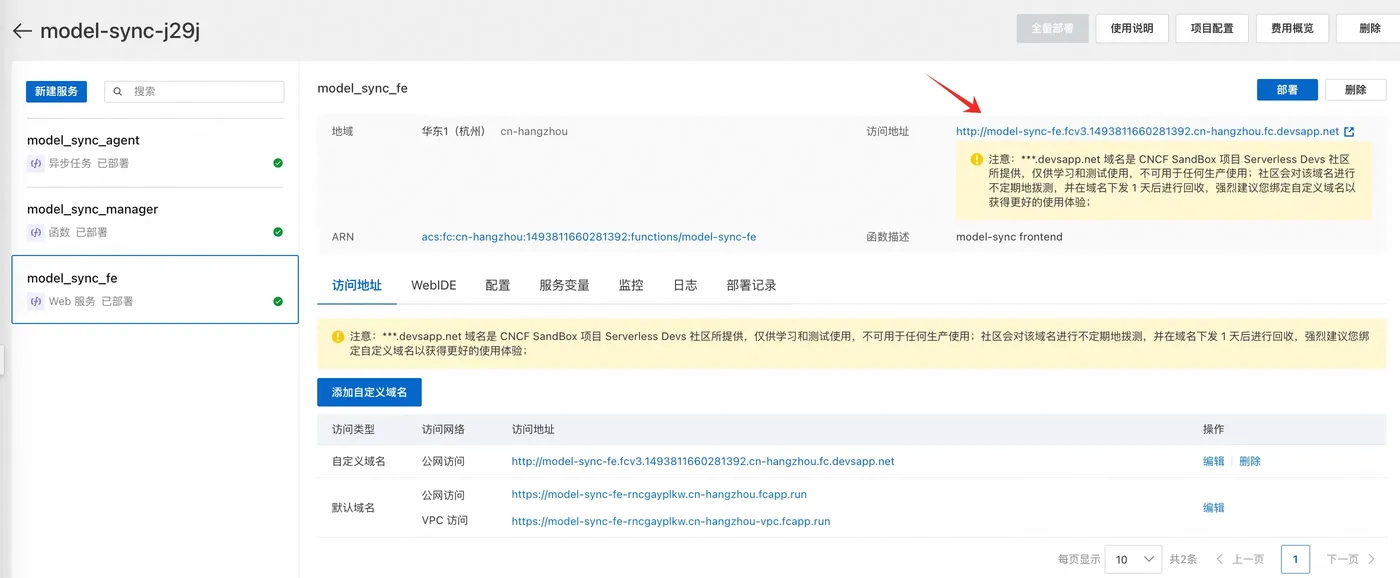Screen dimensions: 1400x578
Task: Focus the service search input field
Action: click(x=194, y=91)
